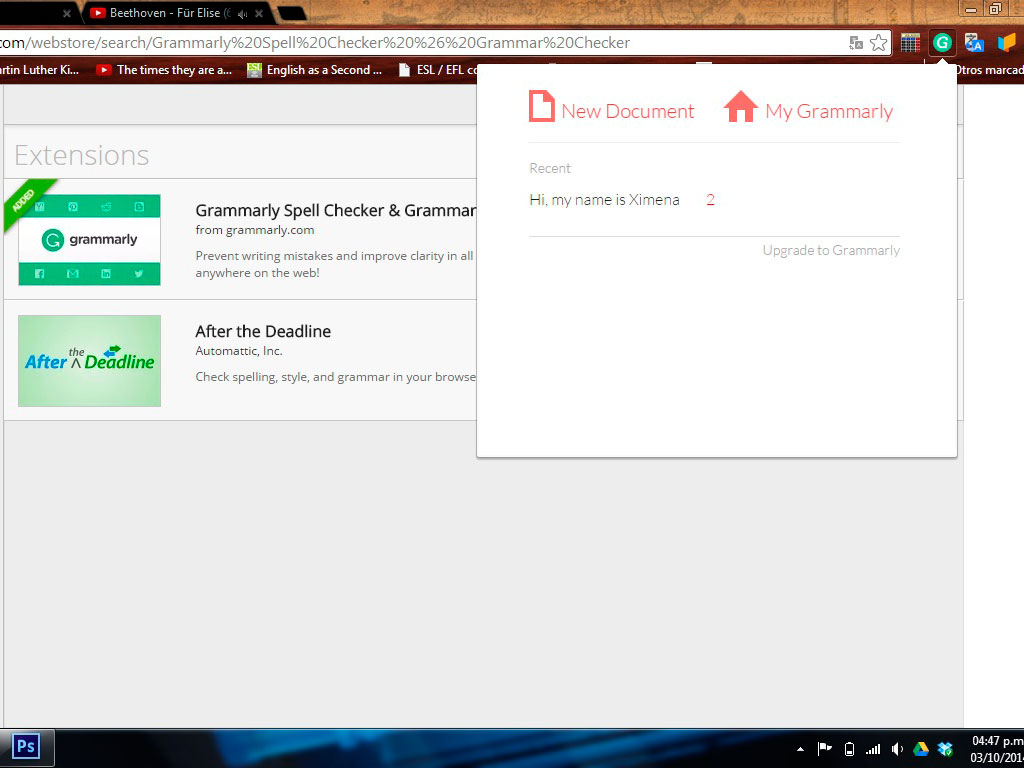Click Google Drive tray icon
This screenshot has width=1024, height=768.
point(921,749)
